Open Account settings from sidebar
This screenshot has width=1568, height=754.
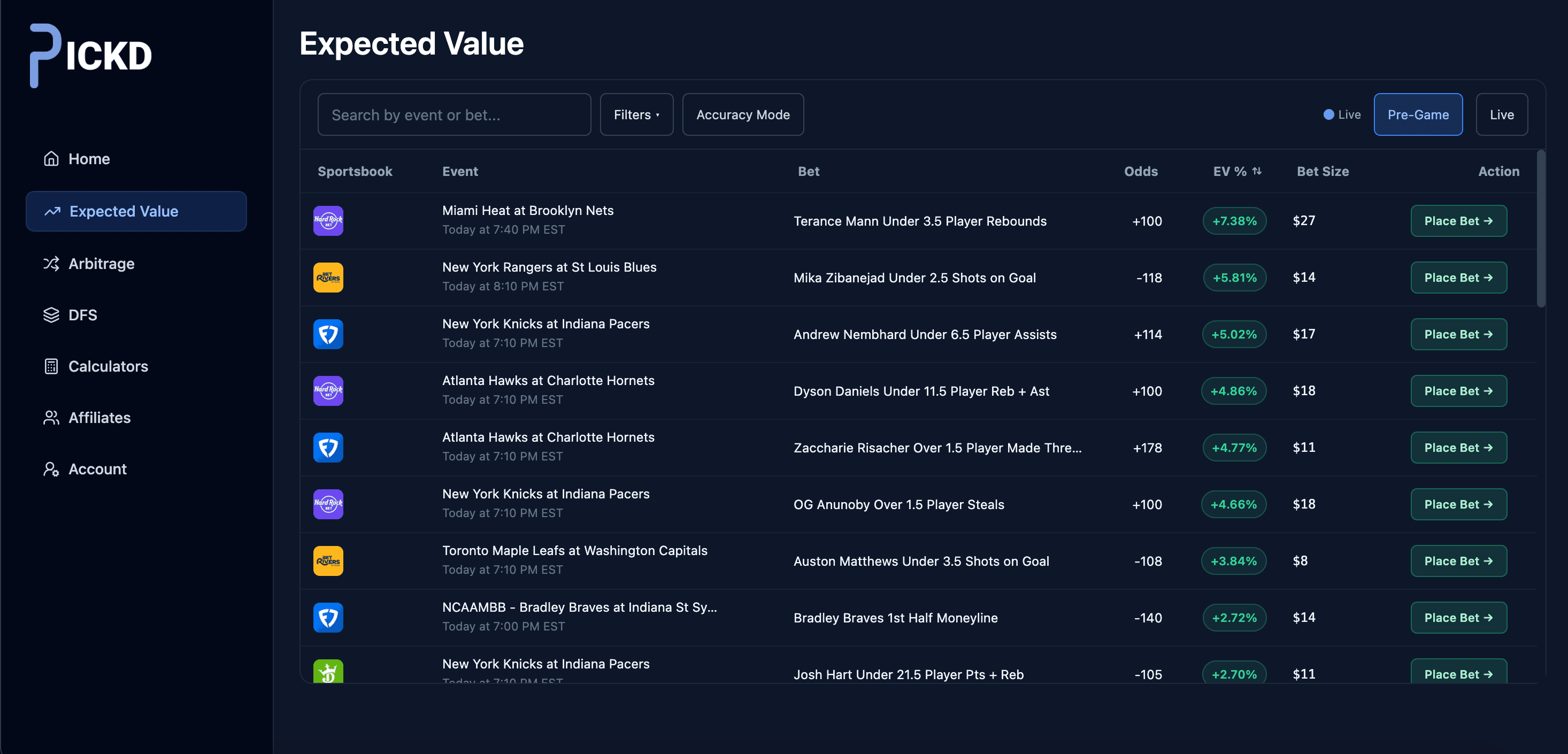click(97, 468)
